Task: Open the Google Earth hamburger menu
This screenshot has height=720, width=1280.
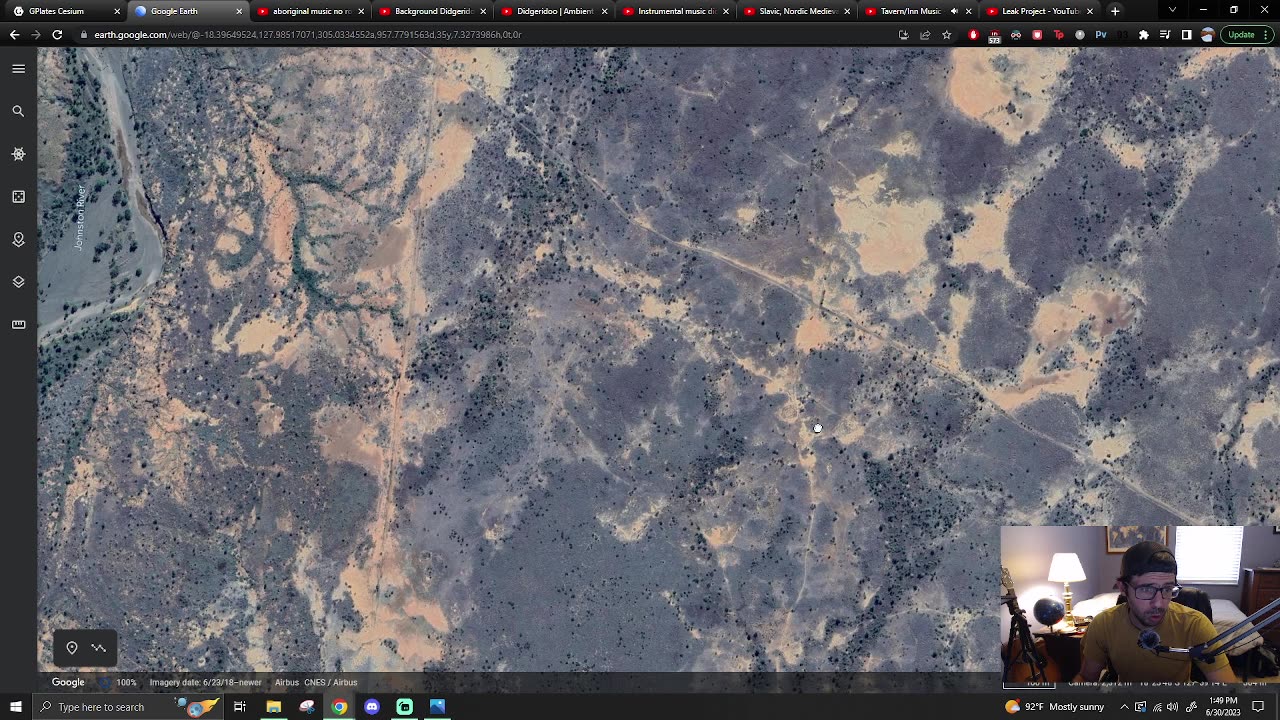Action: point(18,68)
